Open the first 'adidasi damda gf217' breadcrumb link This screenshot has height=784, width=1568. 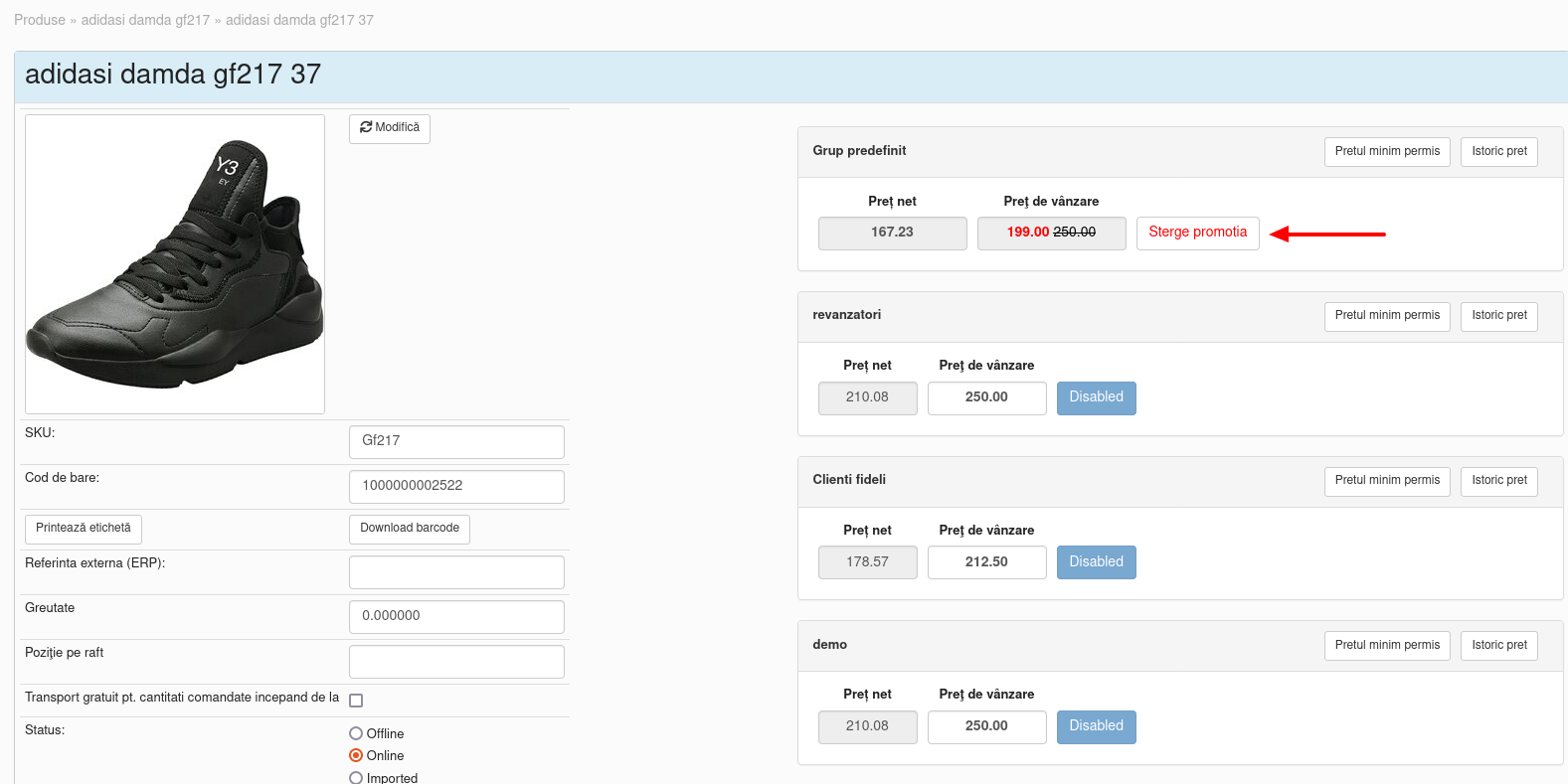point(145,20)
